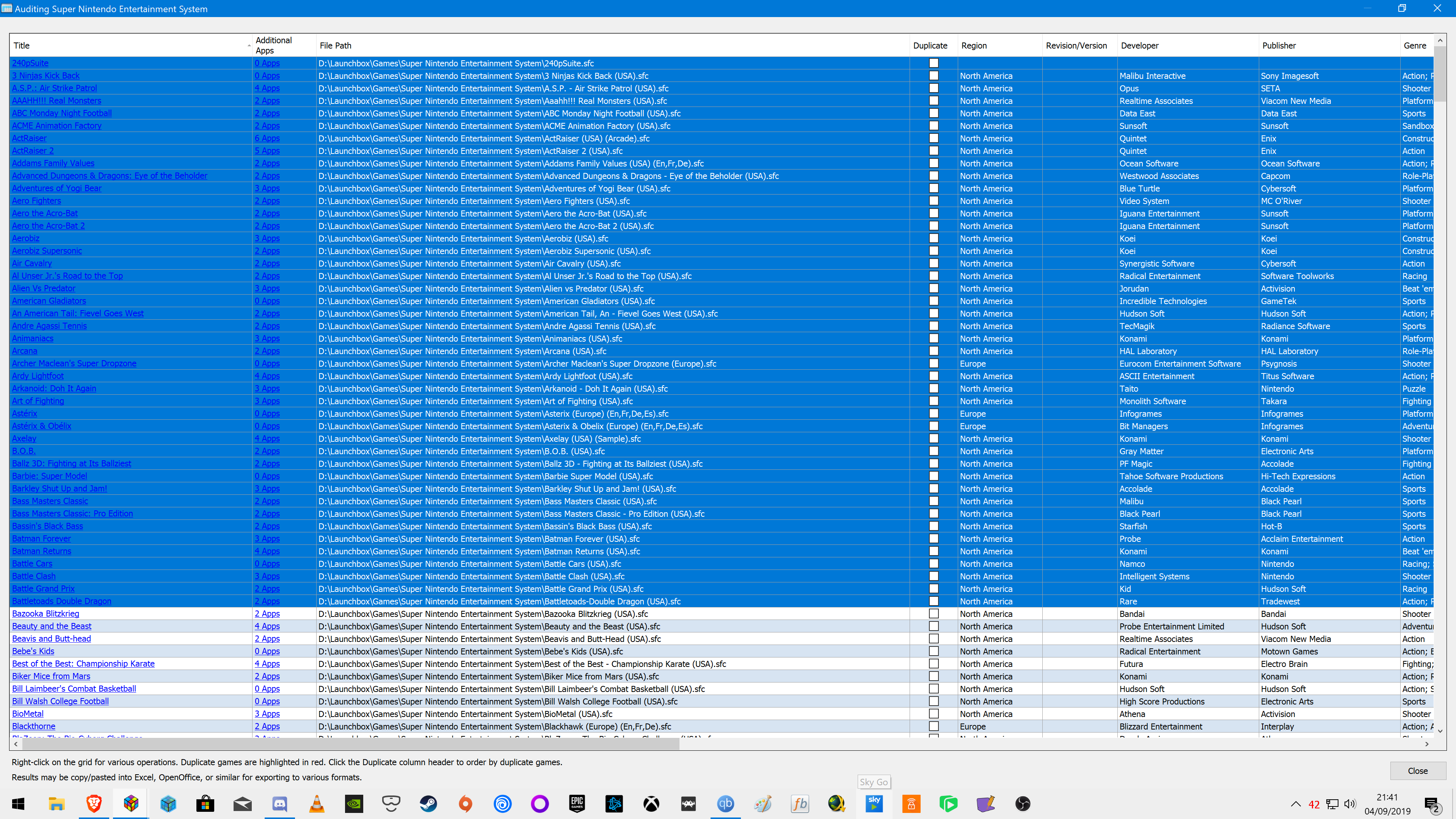Click the Windows Start button

pyautogui.click(x=18, y=803)
